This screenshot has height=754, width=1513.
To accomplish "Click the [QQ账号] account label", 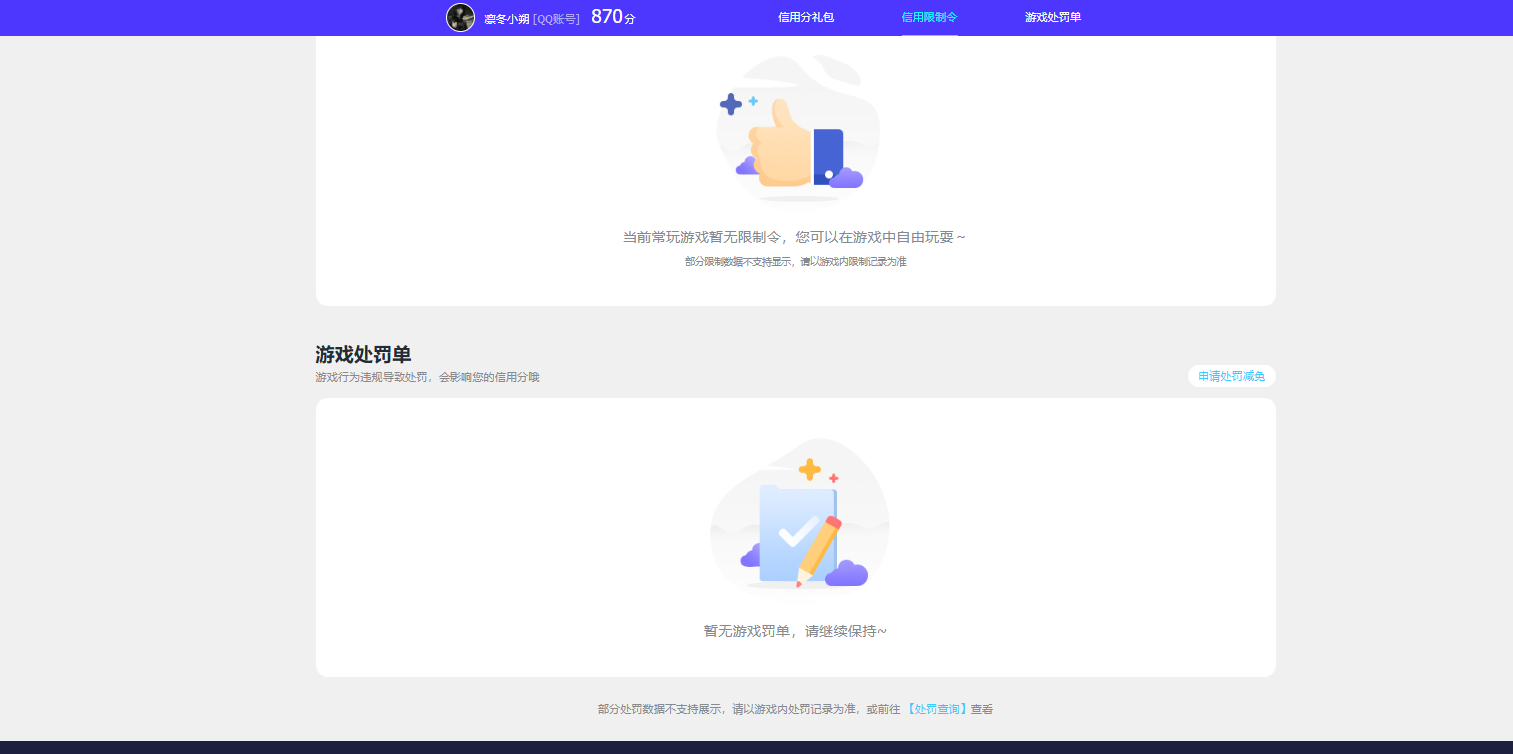I will pos(556,18).
